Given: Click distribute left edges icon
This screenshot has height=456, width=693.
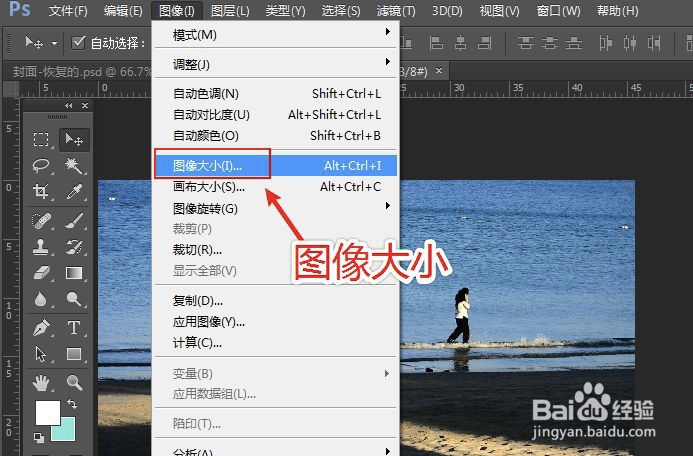Looking at the screenshot, I should click(x=606, y=43).
